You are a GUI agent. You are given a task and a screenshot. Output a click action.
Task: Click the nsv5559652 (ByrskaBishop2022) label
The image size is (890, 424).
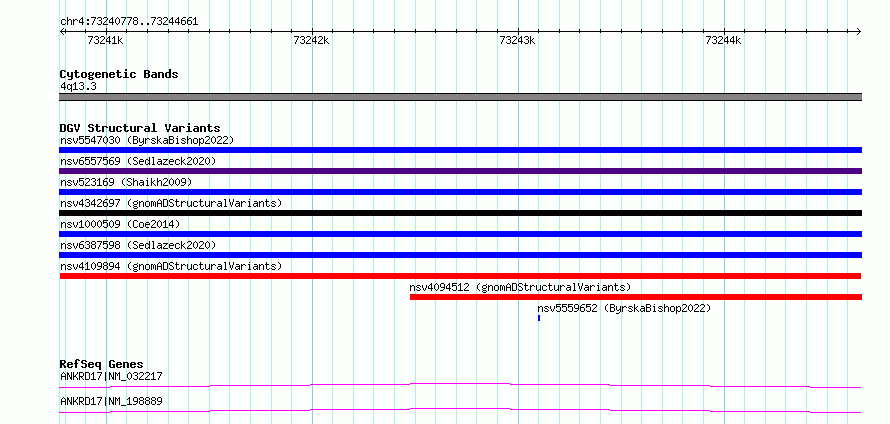pyautogui.click(x=624, y=308)
